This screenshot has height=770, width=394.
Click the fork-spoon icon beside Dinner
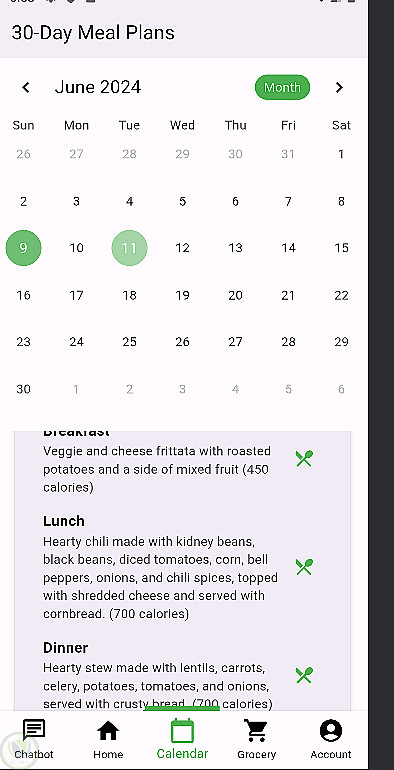pos(304,675)
